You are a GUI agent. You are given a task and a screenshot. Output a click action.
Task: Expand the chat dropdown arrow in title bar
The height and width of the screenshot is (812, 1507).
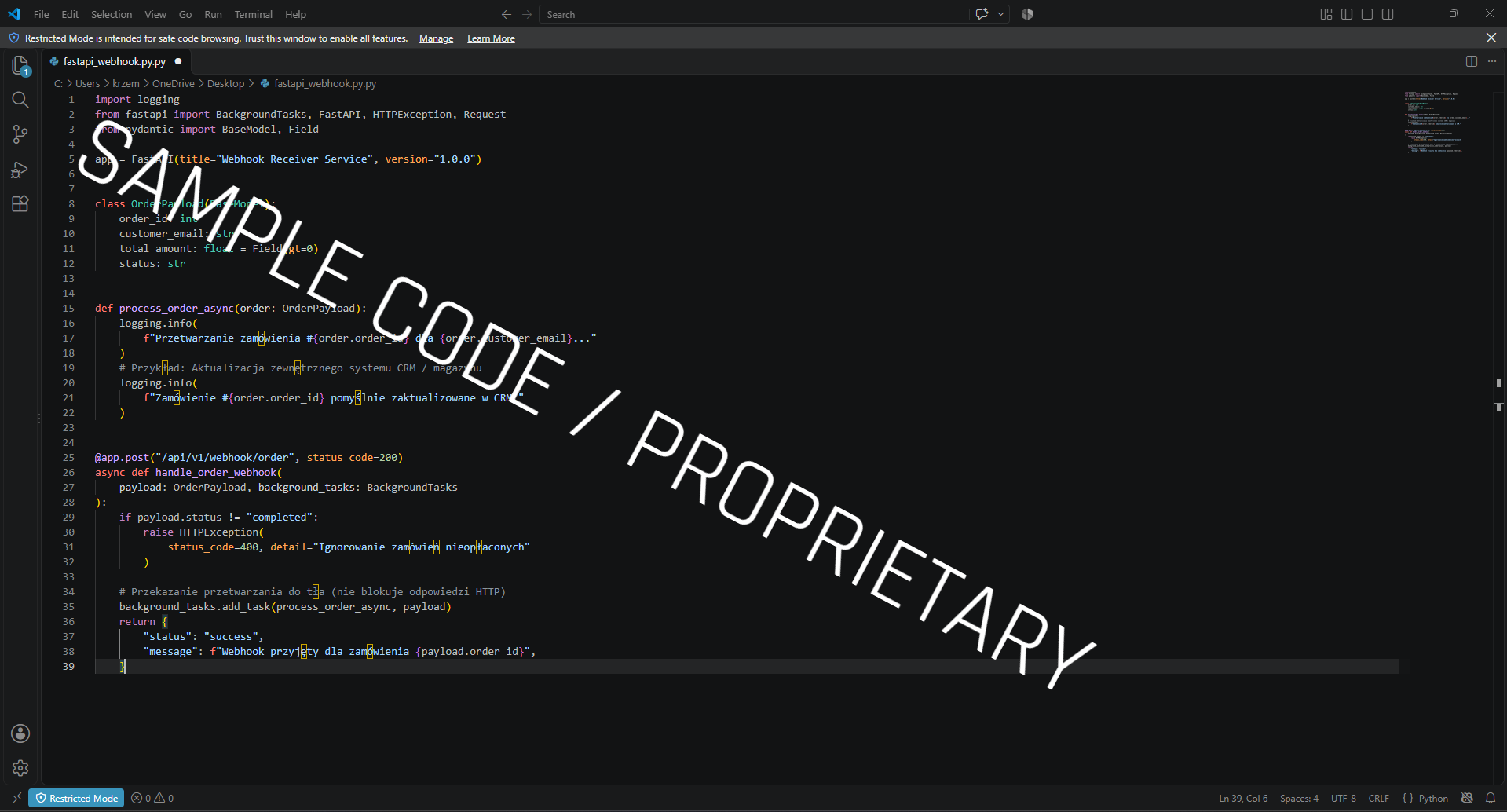pyautogui.click(x=1001, y=14)
